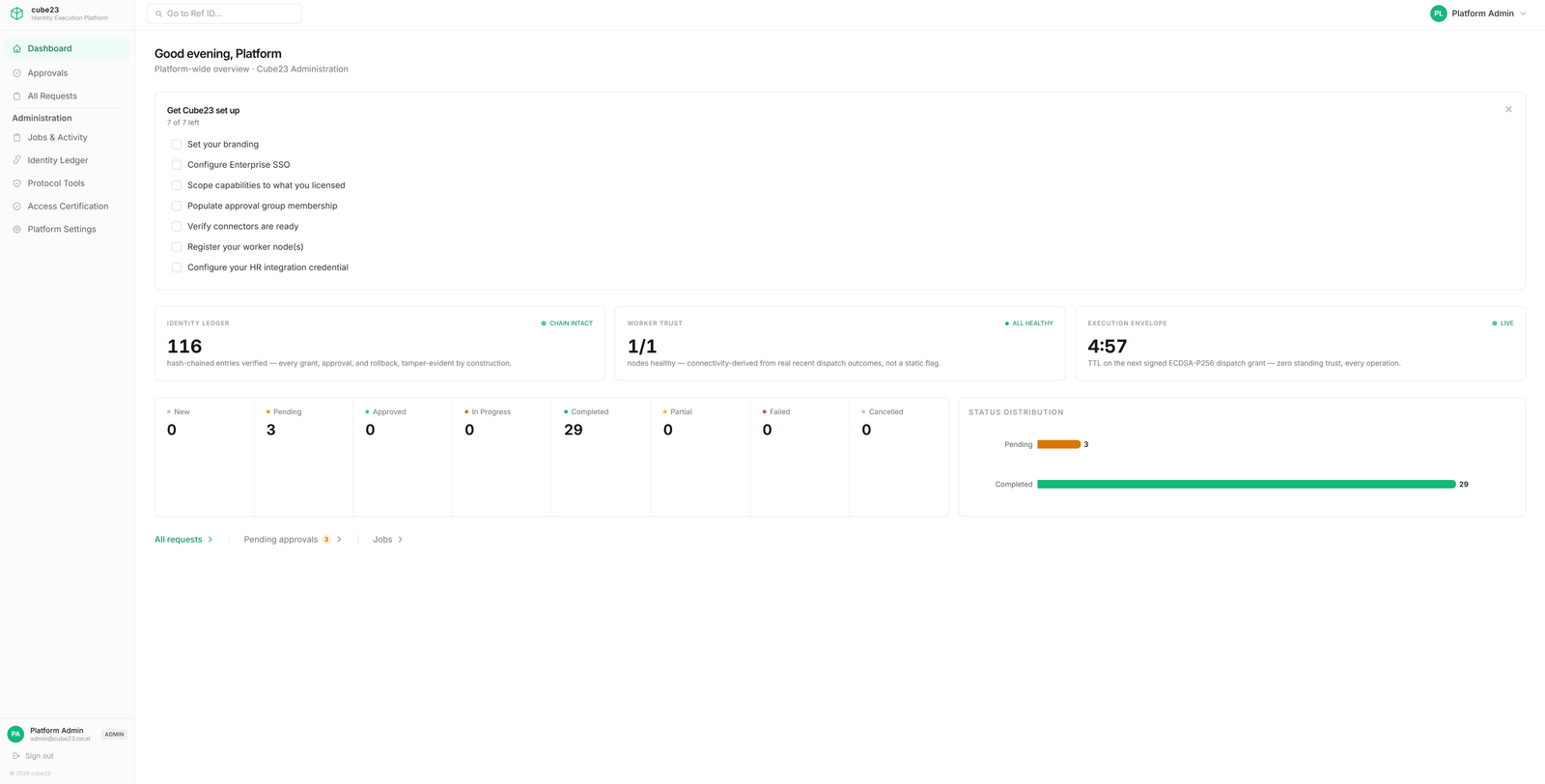The height and width of the screenshot is (784, 1545).
Task: Click the Failed status tile
Action: [800, 457]
